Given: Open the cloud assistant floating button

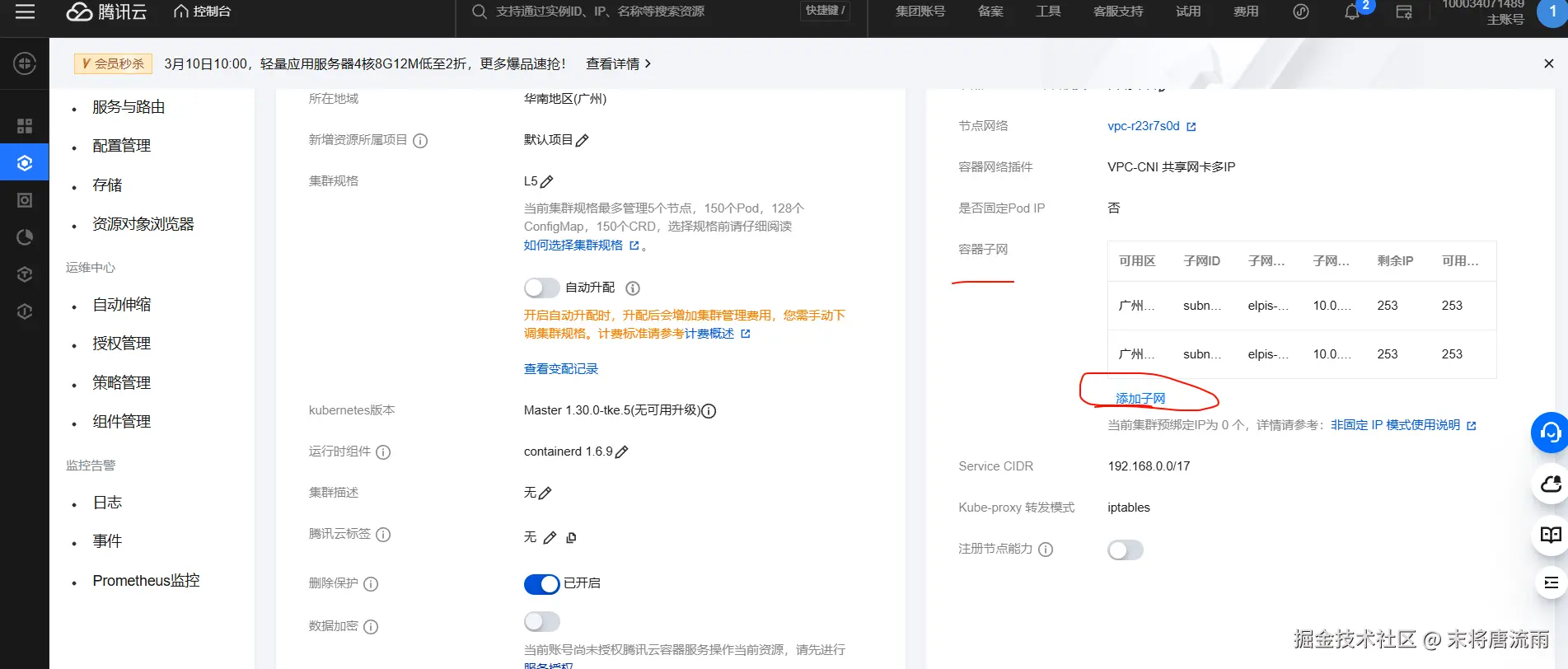Looking at the screenshot, I should [1550, 484].
